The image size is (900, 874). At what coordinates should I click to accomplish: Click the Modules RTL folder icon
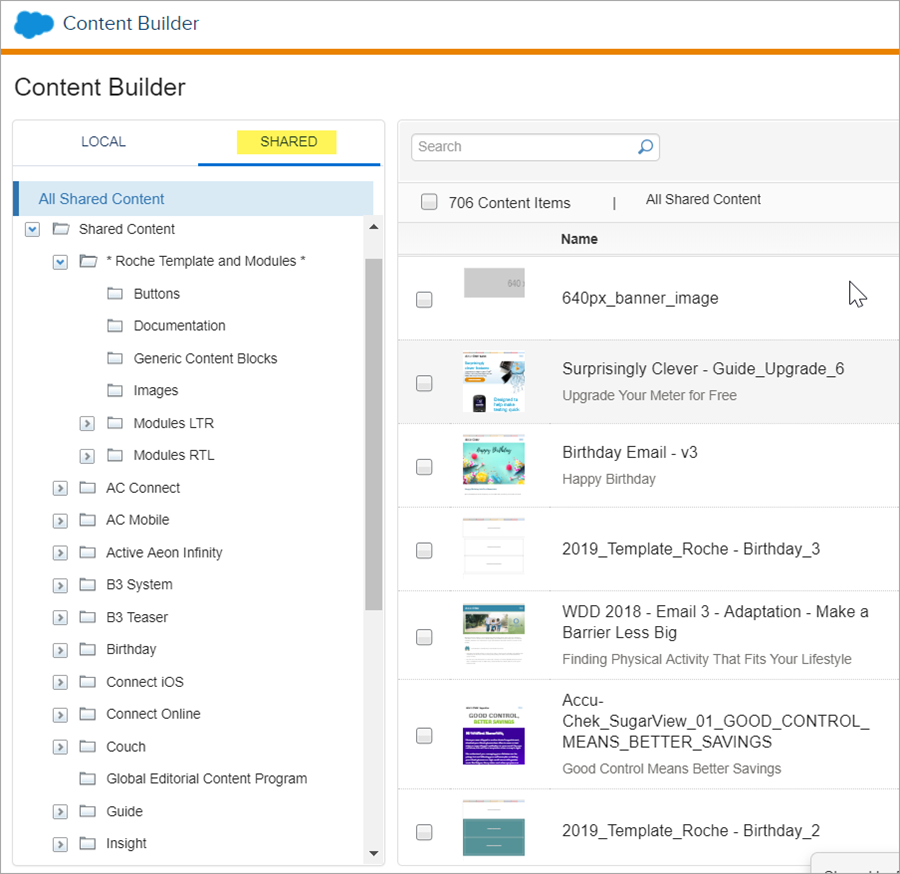(115, 456)
